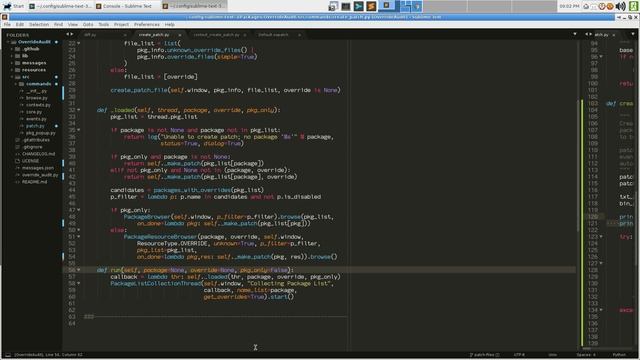Open the Find menu
The image size is (640, 360).
pos(58,24)
